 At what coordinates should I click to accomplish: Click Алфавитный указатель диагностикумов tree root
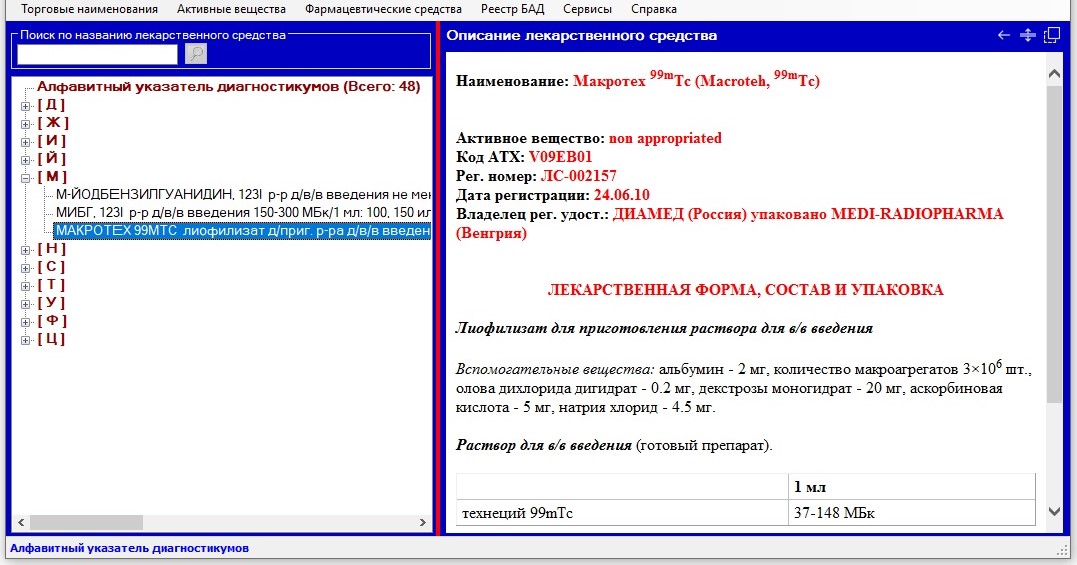point(229,87)
